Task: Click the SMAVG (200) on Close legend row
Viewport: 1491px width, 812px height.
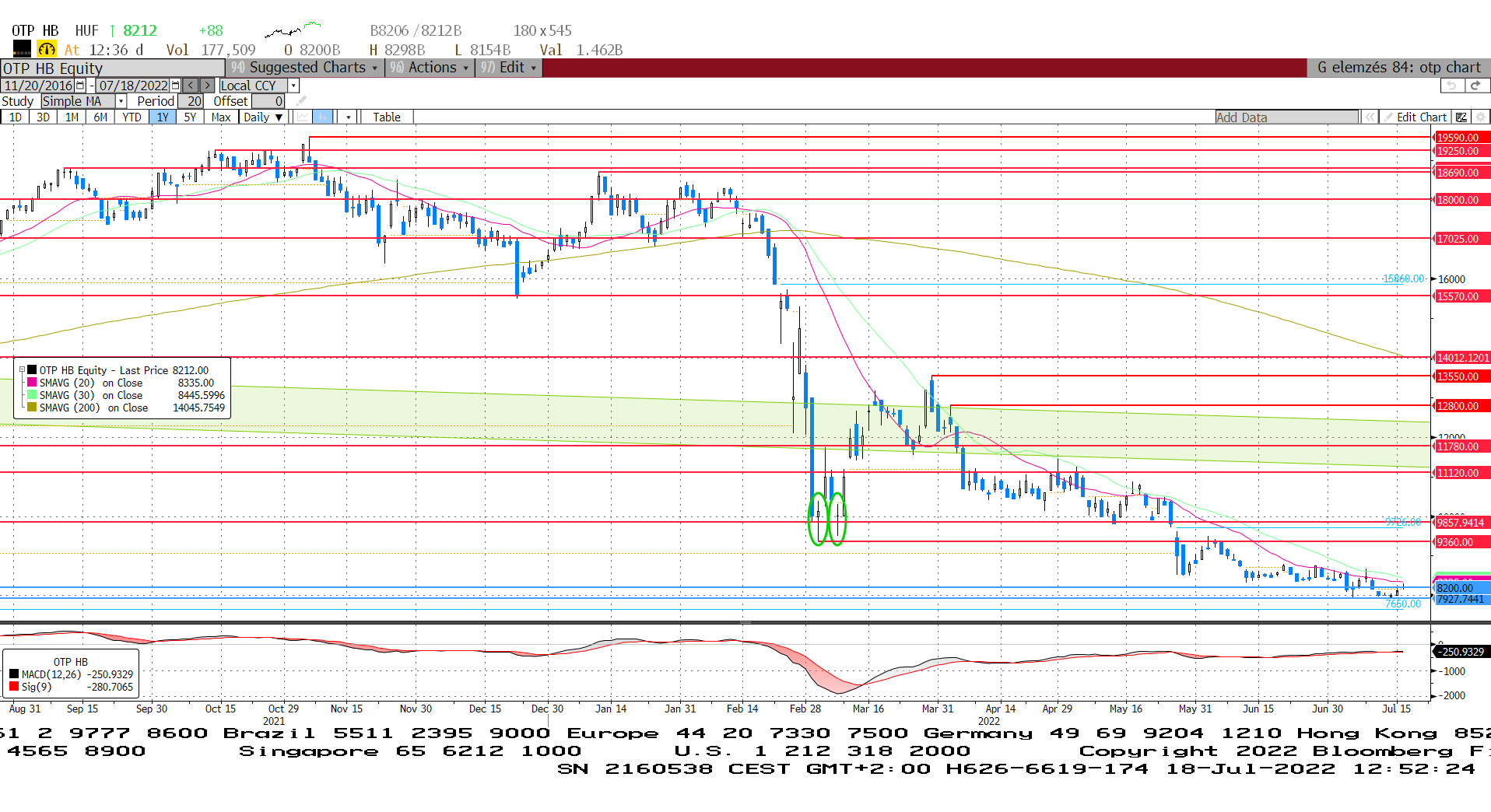Action: pos(125,408)
